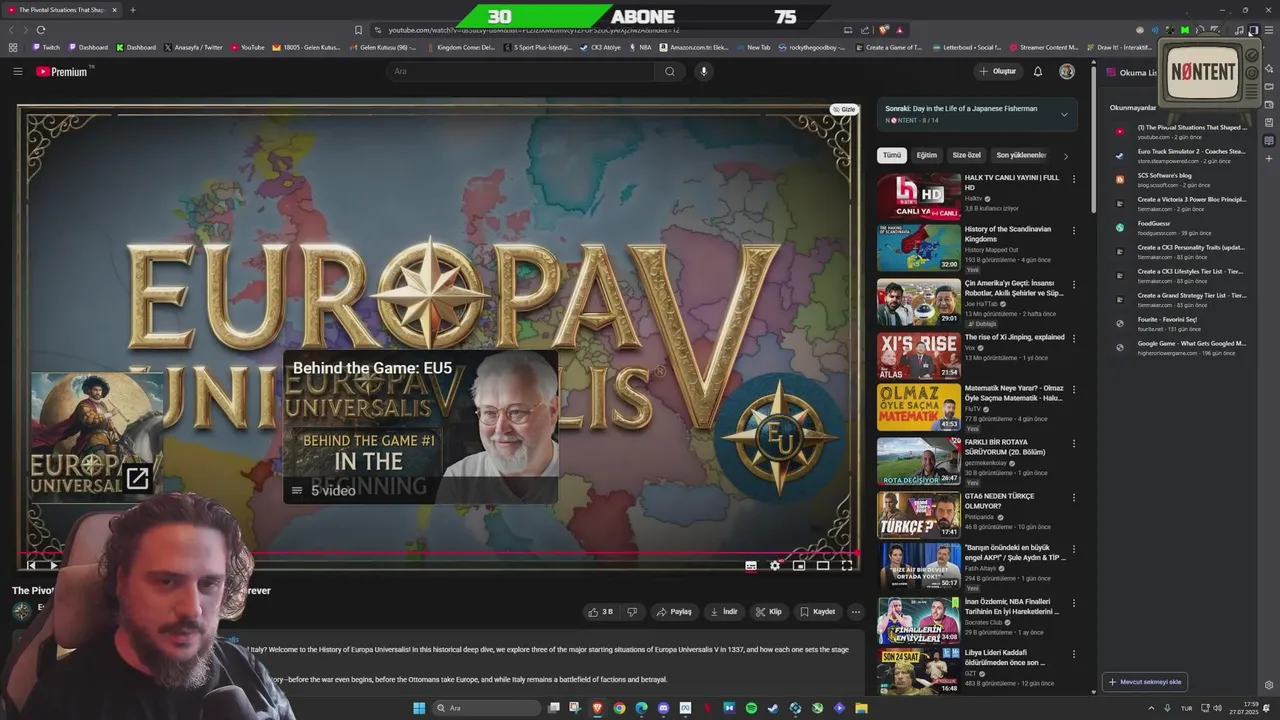Select the Tümü filter chip
The width and height of the screenshot is (1280, 720).
(x=892, y=155)
